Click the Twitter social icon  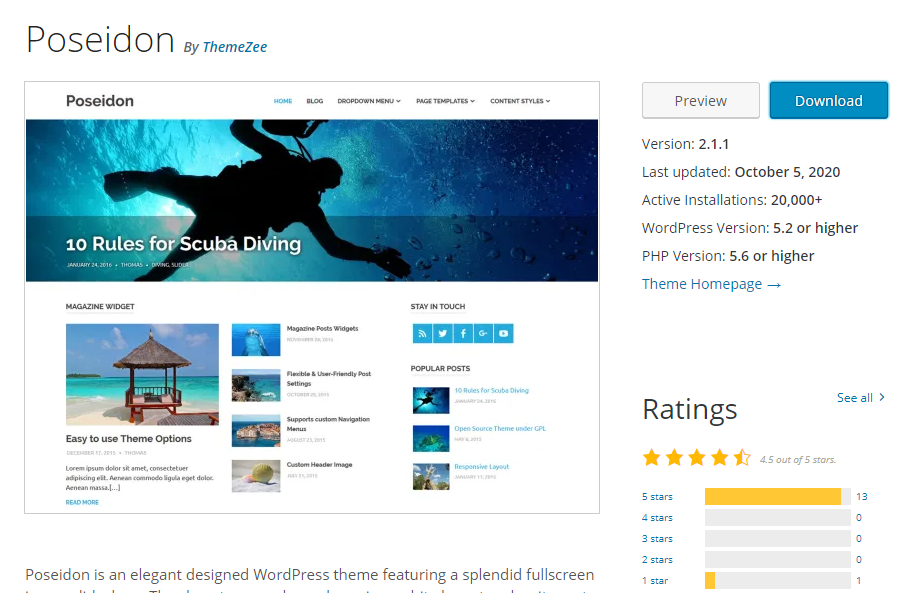443,333
